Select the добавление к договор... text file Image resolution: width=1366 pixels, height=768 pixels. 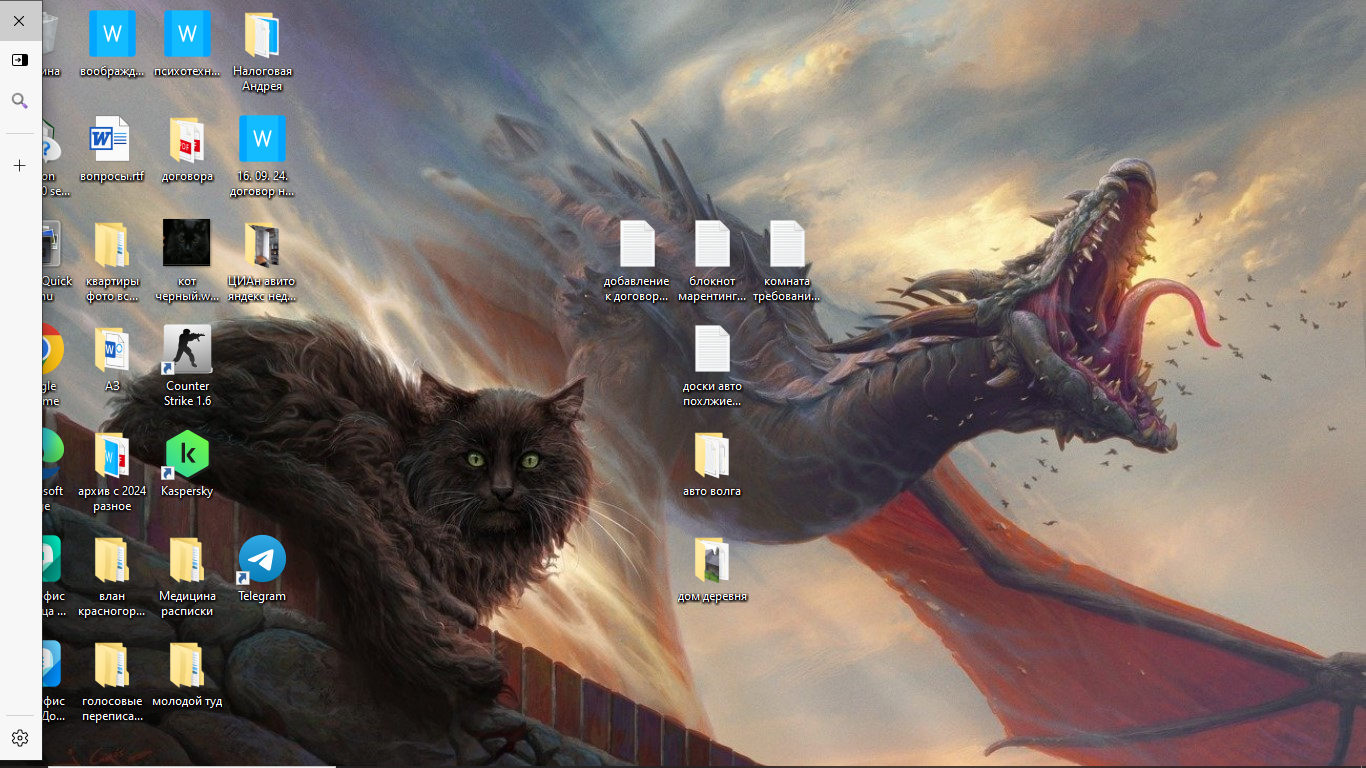pos(637,244)
